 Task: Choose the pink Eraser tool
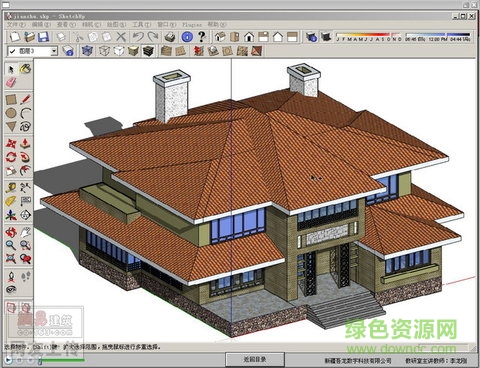(11, 83)
